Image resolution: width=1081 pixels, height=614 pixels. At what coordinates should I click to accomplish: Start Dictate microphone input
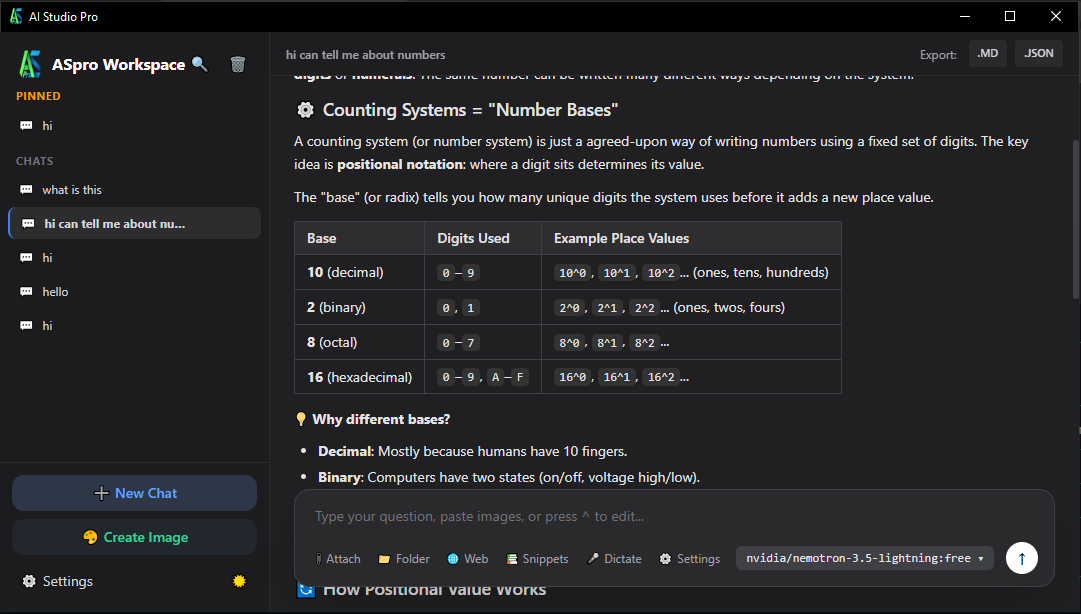(x=614, y=559)
